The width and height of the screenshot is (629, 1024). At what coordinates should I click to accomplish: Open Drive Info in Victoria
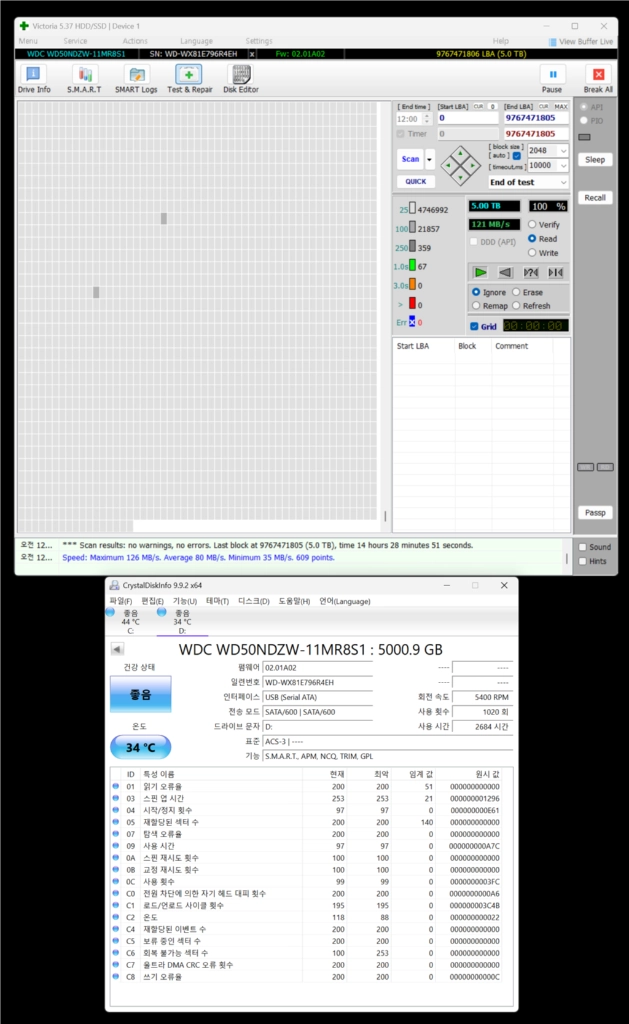coord(33,79)
